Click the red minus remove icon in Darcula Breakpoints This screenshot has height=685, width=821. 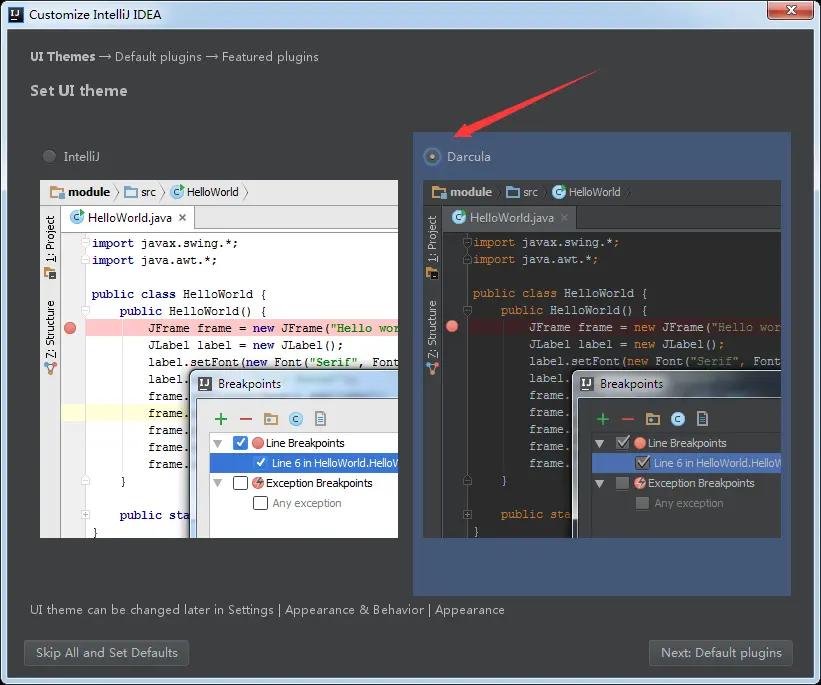point(628,419)
